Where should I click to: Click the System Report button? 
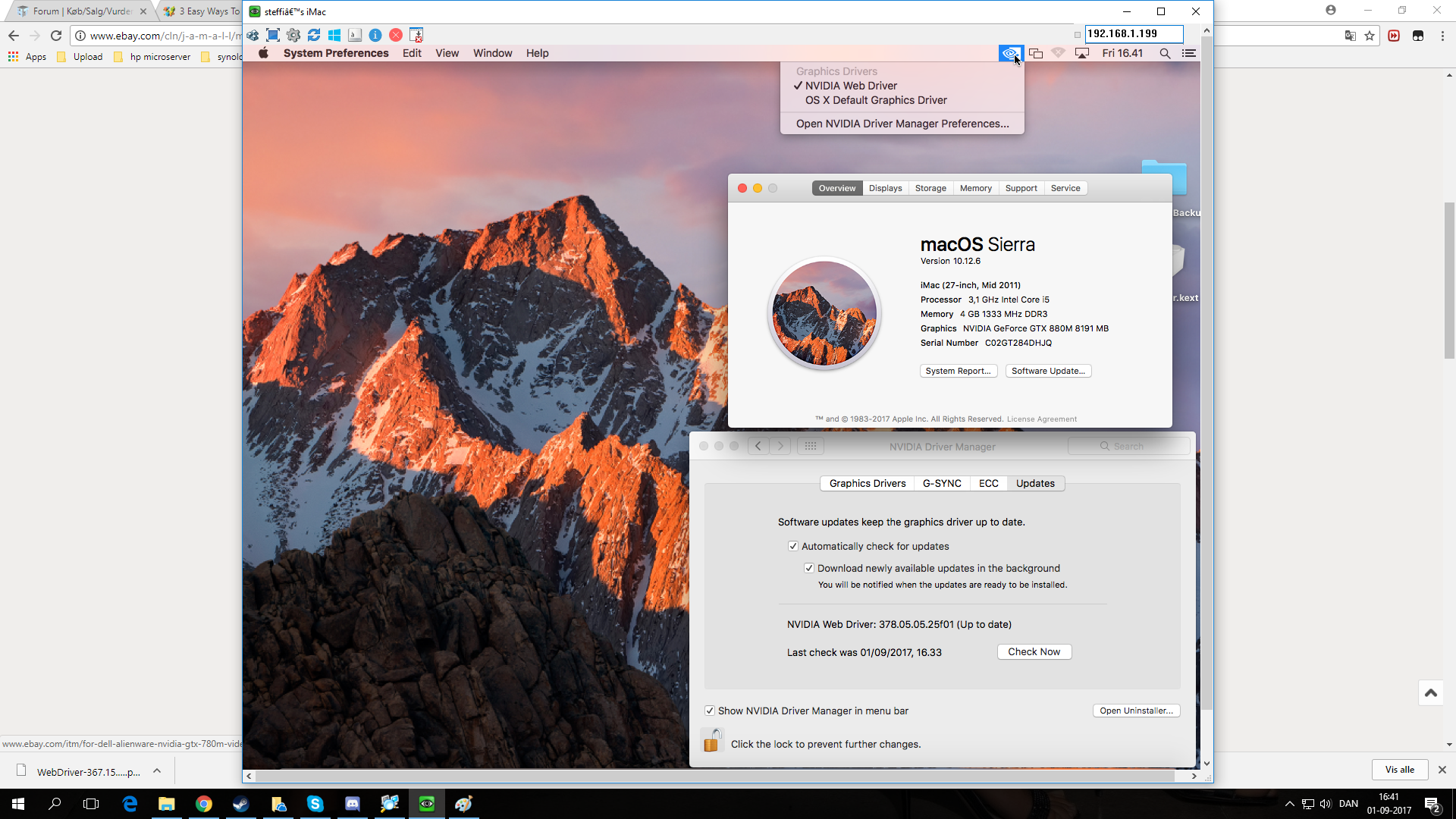(x=958, y=371)
